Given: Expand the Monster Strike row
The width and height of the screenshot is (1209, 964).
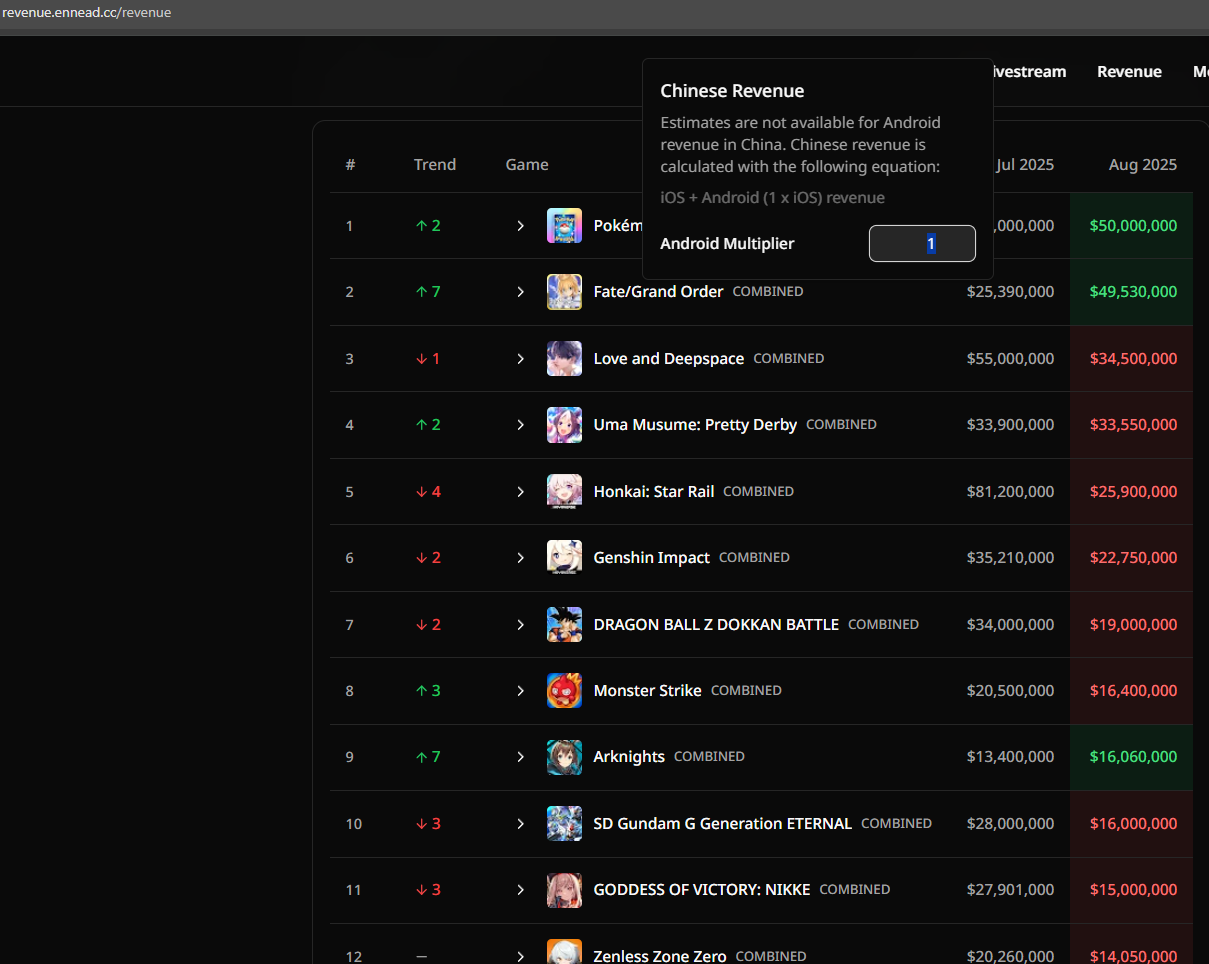Looking at the screenshot, I should (520, 690).
